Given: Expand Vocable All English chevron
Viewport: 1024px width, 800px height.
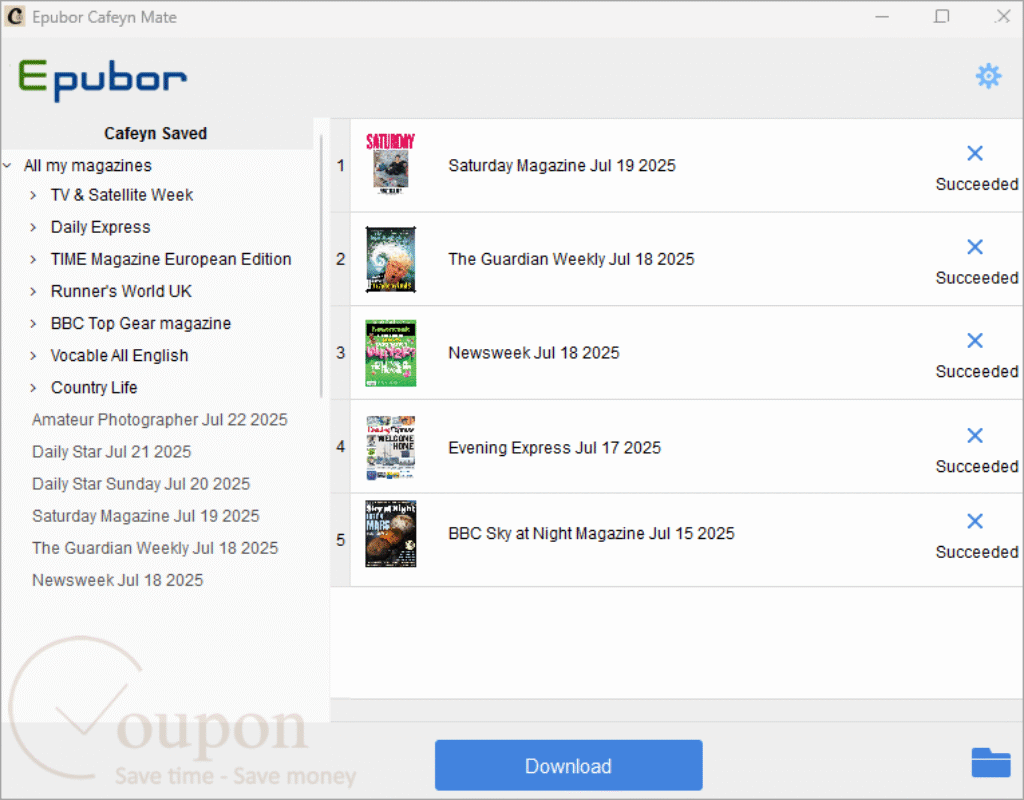Looking at the screenshot, I should point(33,355).
